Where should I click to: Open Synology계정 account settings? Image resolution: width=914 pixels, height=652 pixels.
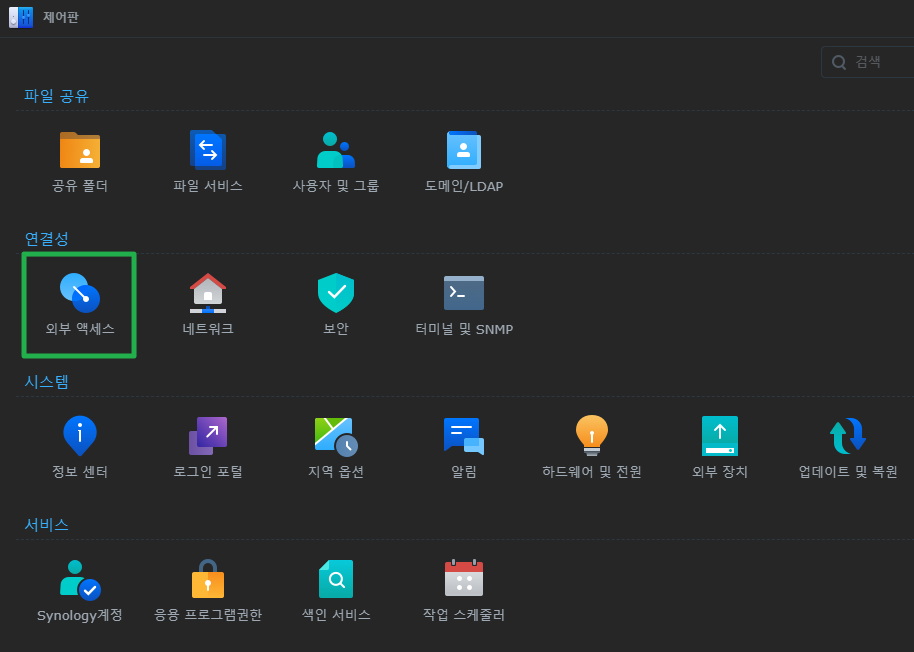tap(80, 580)
